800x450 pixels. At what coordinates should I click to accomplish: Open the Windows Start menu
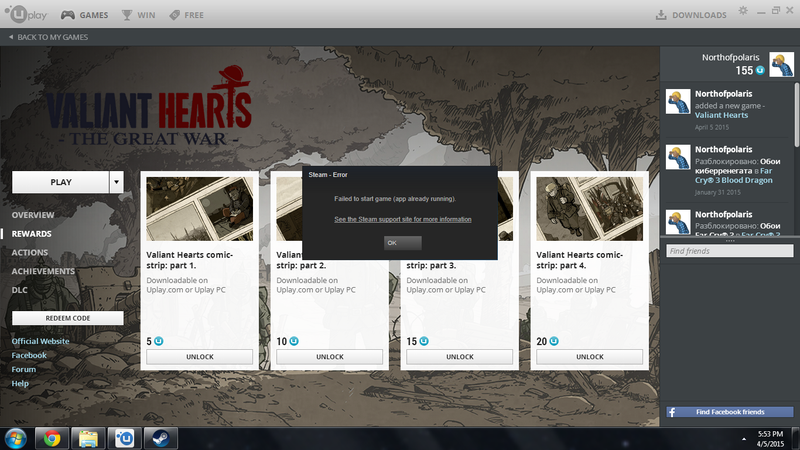[15, 439]
